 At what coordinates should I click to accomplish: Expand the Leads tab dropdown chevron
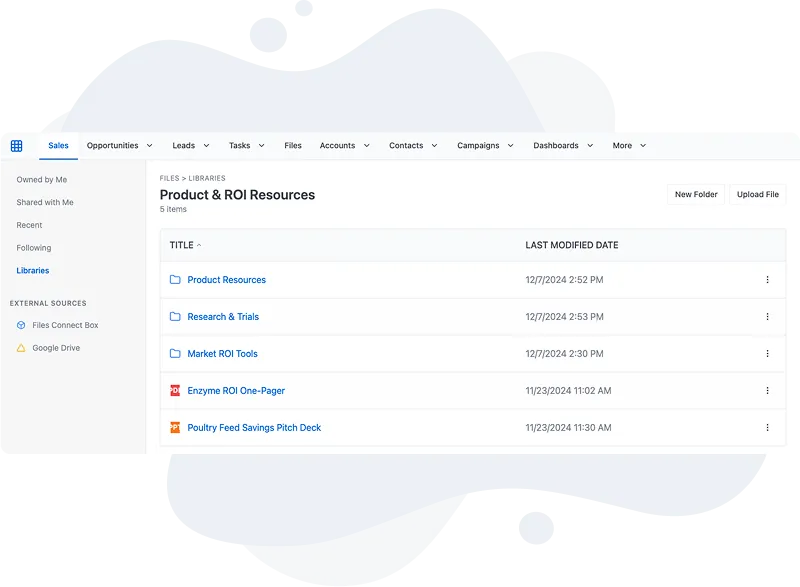click(206, 146)
